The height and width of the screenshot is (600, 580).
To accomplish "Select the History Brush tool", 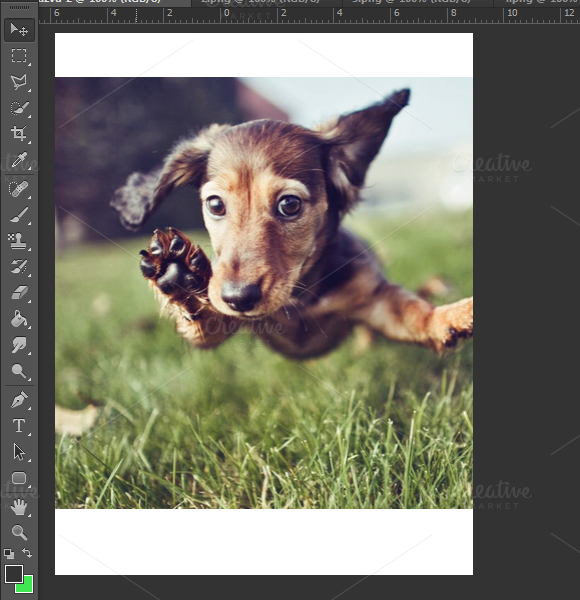I will (19, 267).
